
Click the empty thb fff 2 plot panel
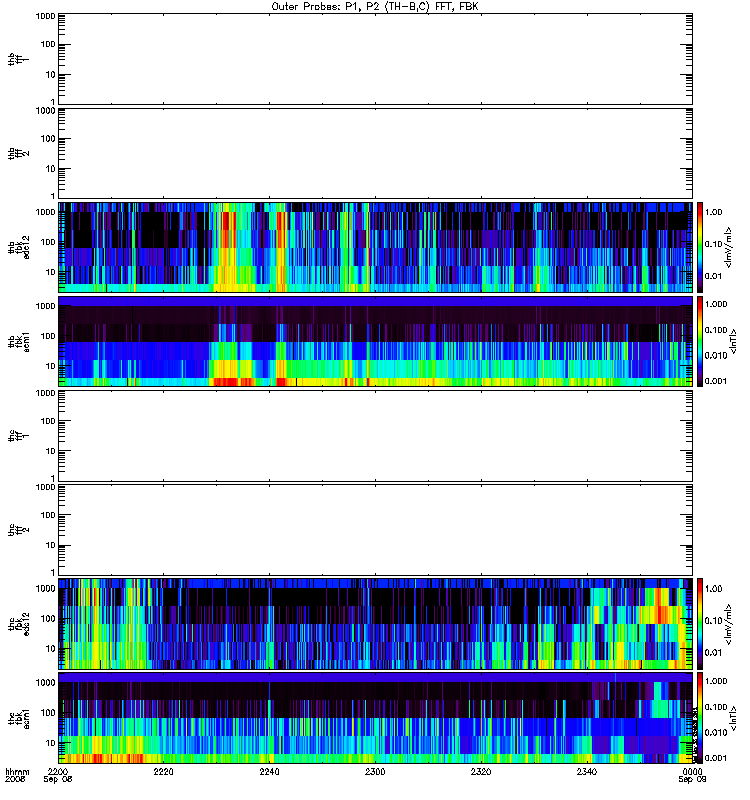[x=376, y=153]
